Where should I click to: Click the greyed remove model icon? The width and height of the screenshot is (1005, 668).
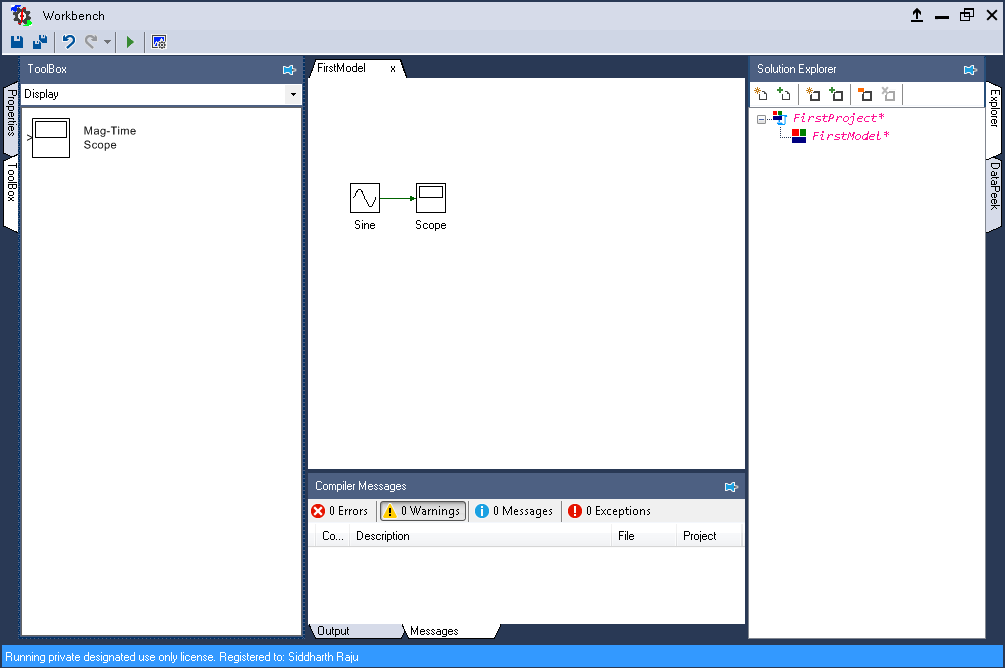tap(888, 94)
